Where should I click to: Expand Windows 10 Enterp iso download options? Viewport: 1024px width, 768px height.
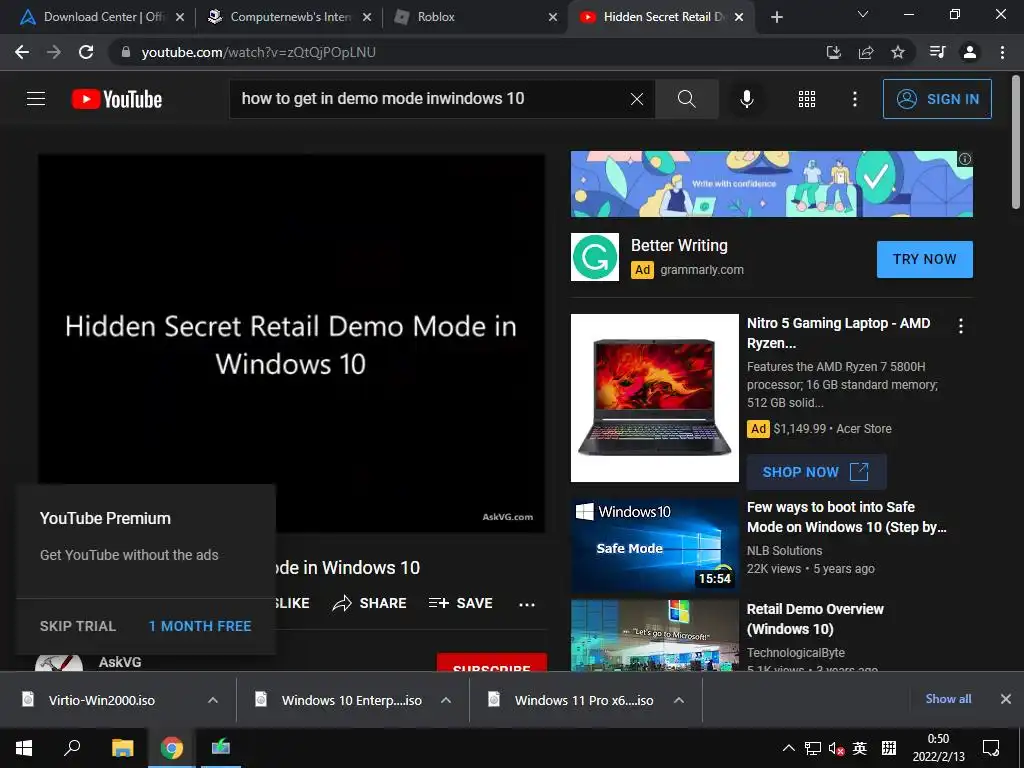[x=446, y=700]
